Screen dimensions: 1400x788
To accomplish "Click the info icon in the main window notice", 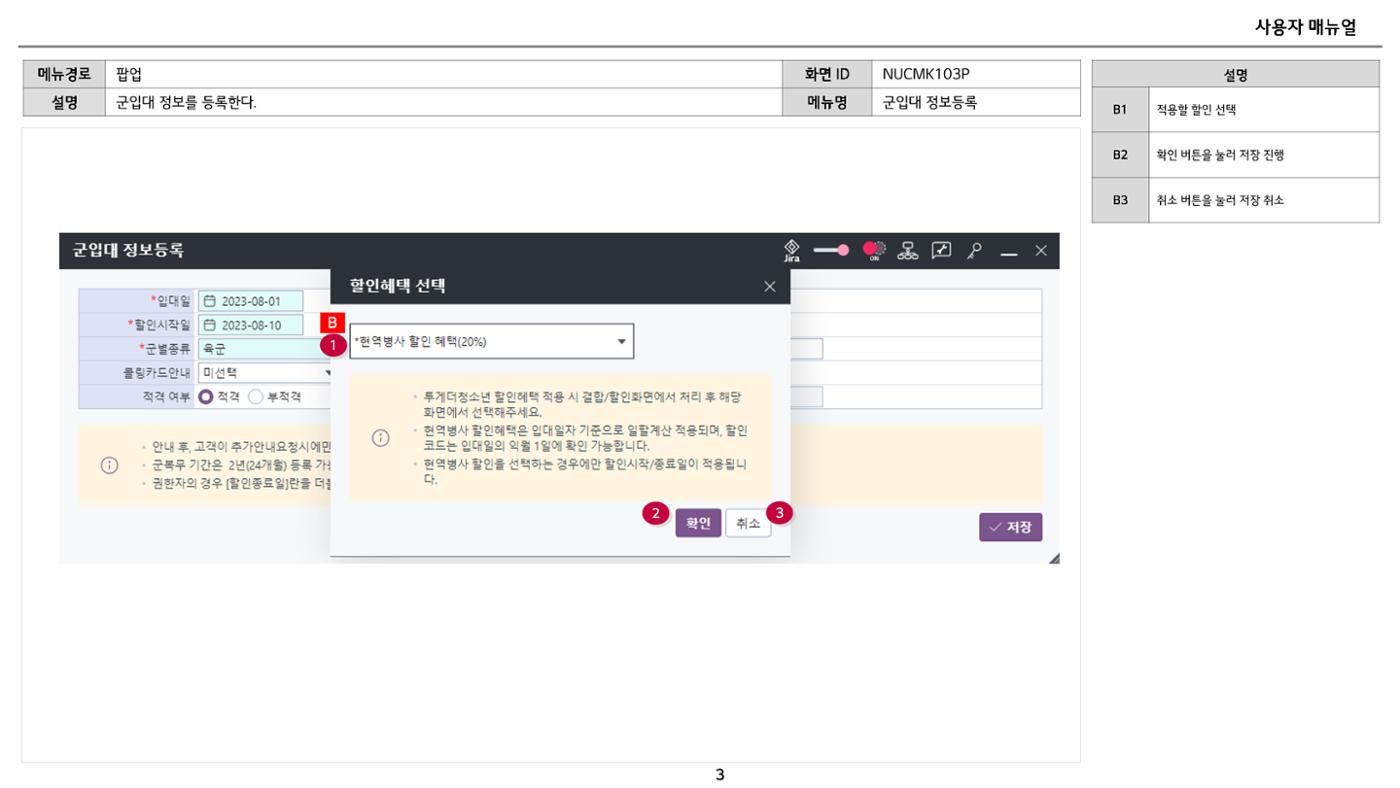I will [110, 466].
